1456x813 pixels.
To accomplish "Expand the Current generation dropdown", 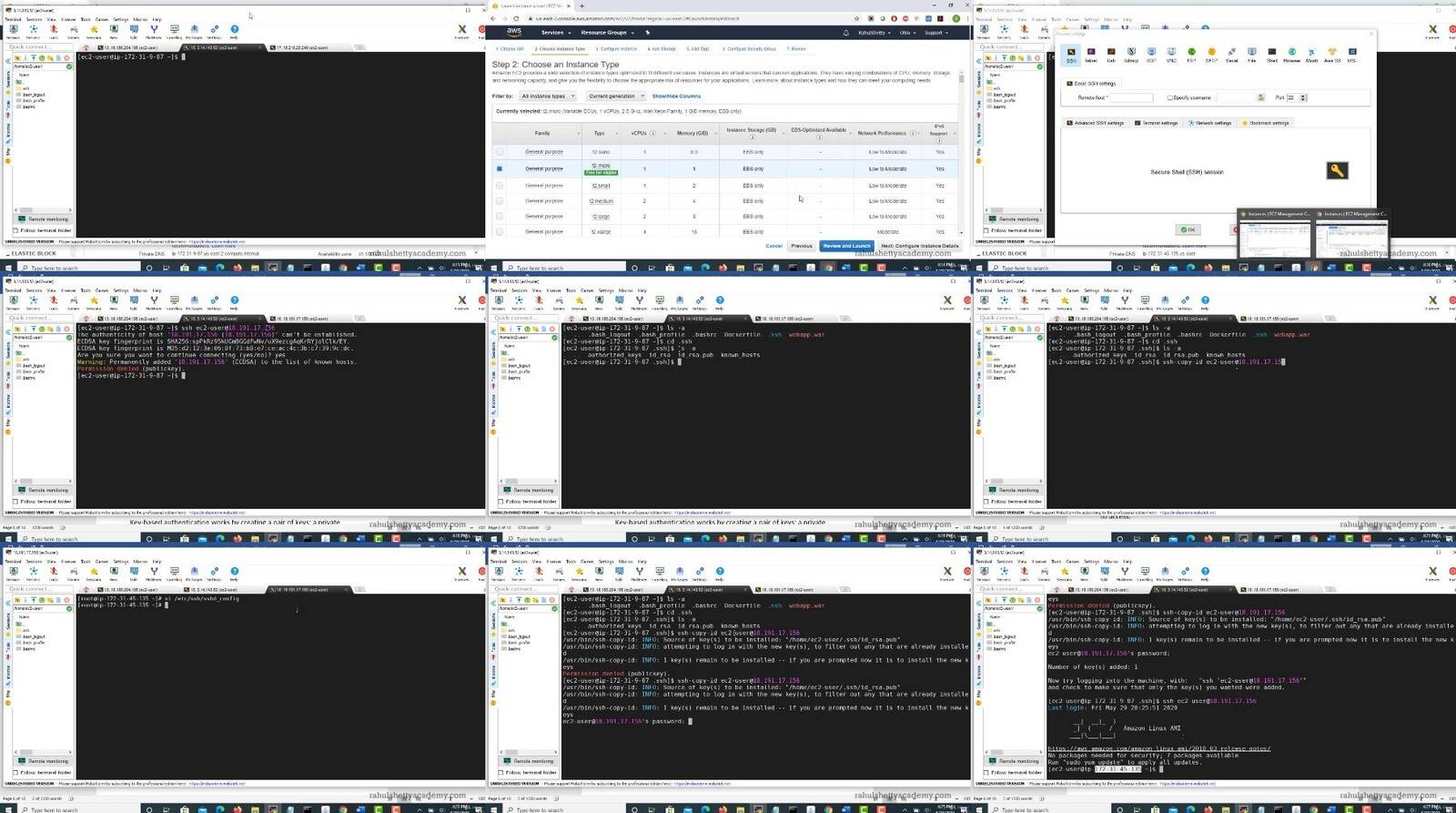I will click(615, 96).
